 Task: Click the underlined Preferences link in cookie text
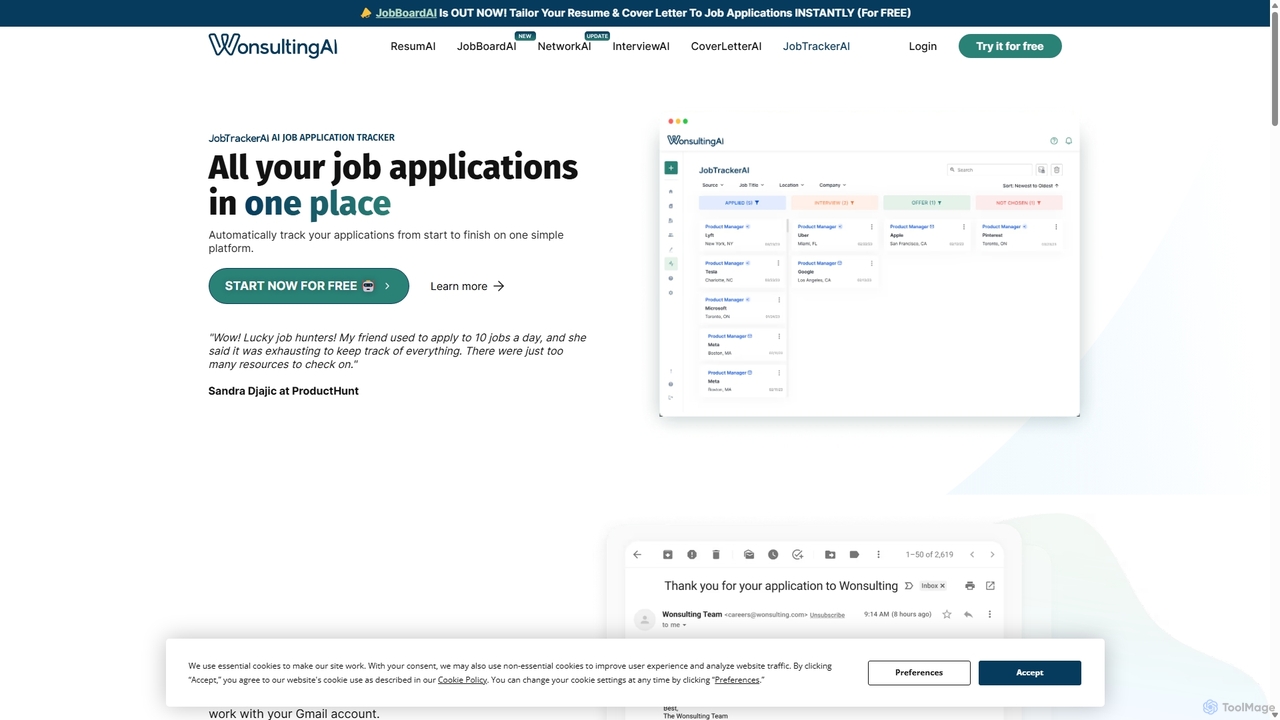pyautogui.click(x=737, y=680)
